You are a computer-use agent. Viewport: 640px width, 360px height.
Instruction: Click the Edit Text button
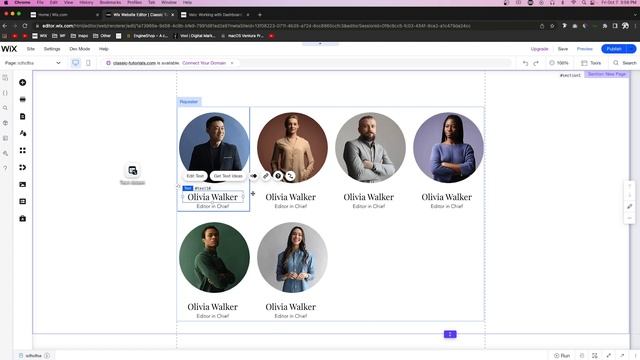click(195, 176)
